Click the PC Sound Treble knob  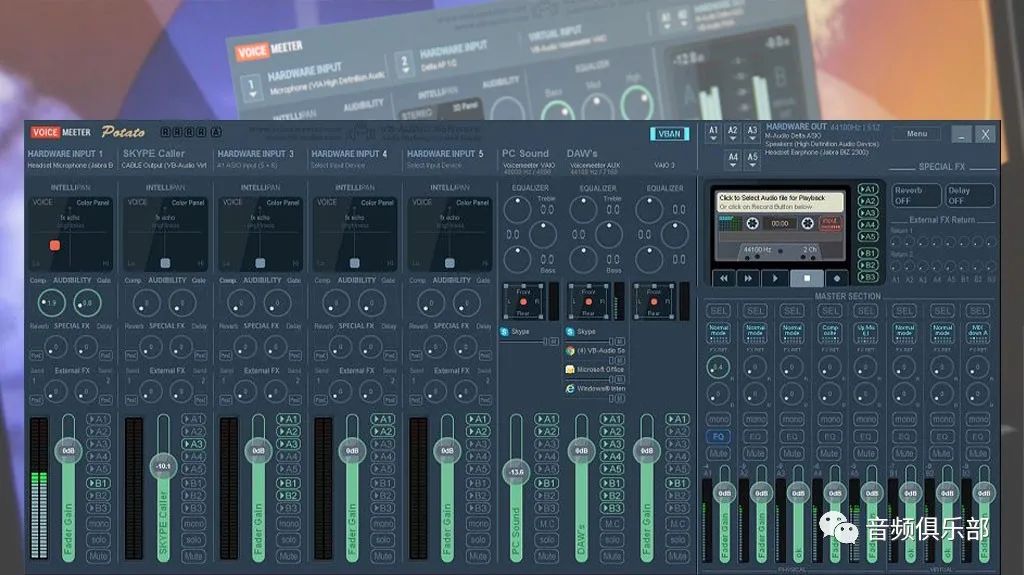518,209
